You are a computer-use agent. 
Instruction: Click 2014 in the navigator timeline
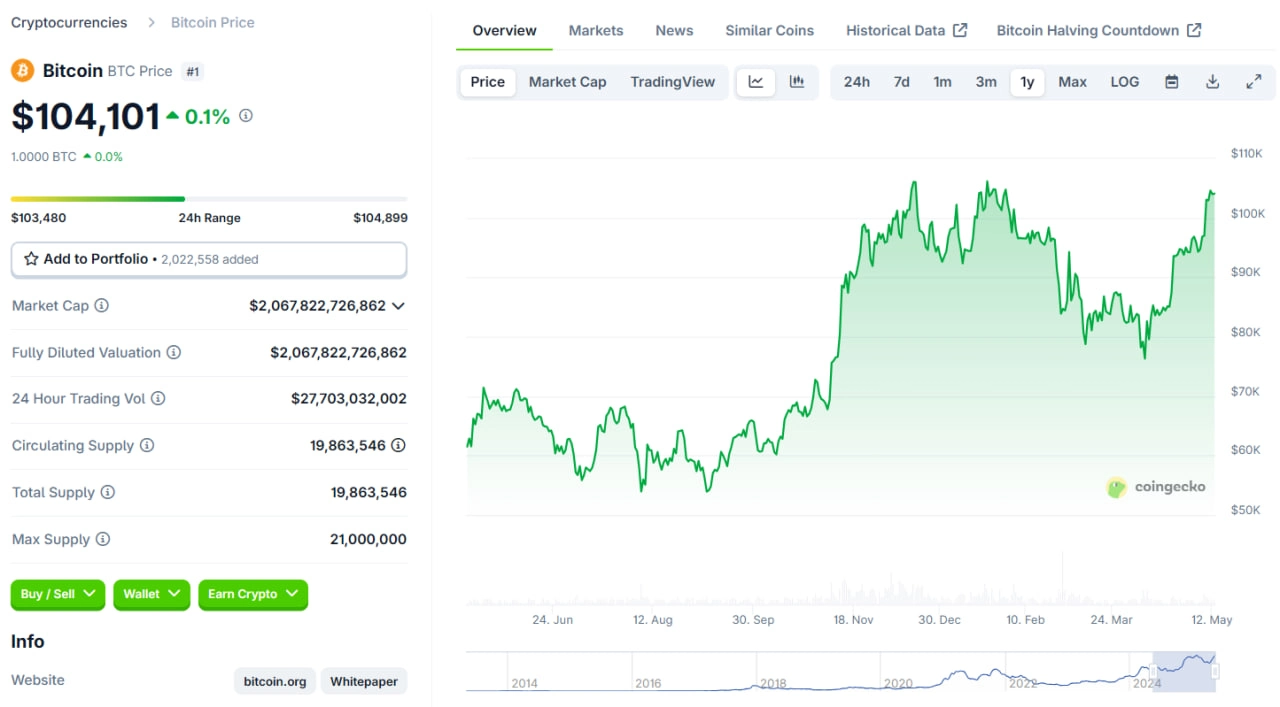(525, 684)
